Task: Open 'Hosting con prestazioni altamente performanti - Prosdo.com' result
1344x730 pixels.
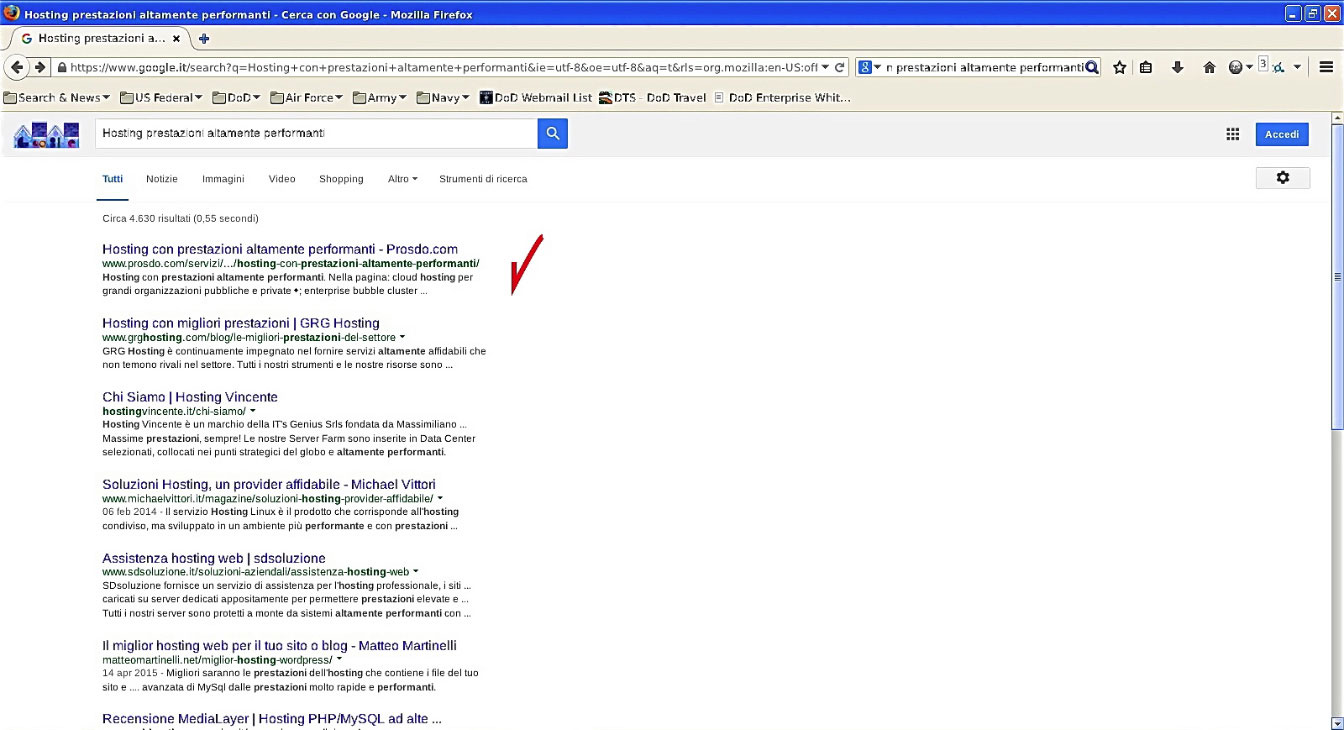Action: pos(280,249)
